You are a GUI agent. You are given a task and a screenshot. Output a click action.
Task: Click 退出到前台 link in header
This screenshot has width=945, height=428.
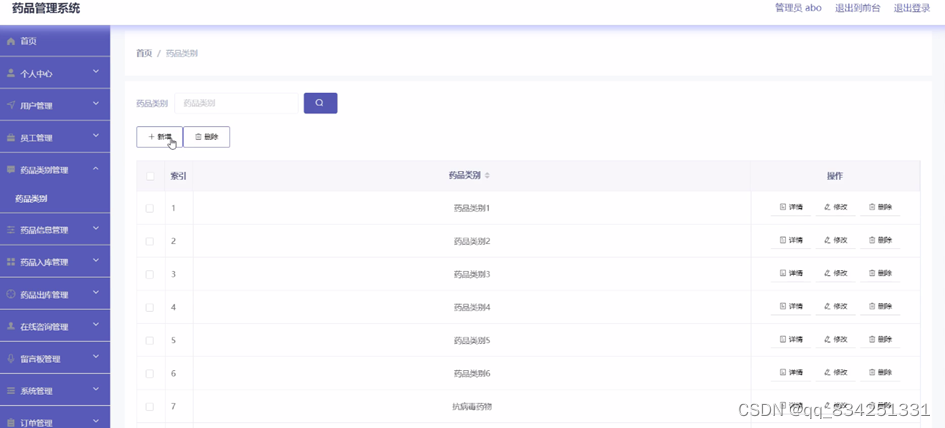857,8
